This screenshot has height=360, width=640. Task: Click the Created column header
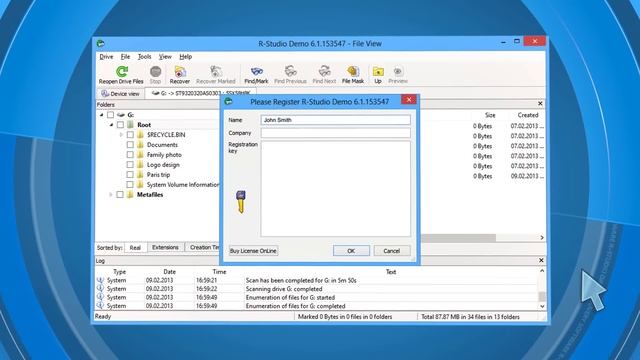point(528,115)
